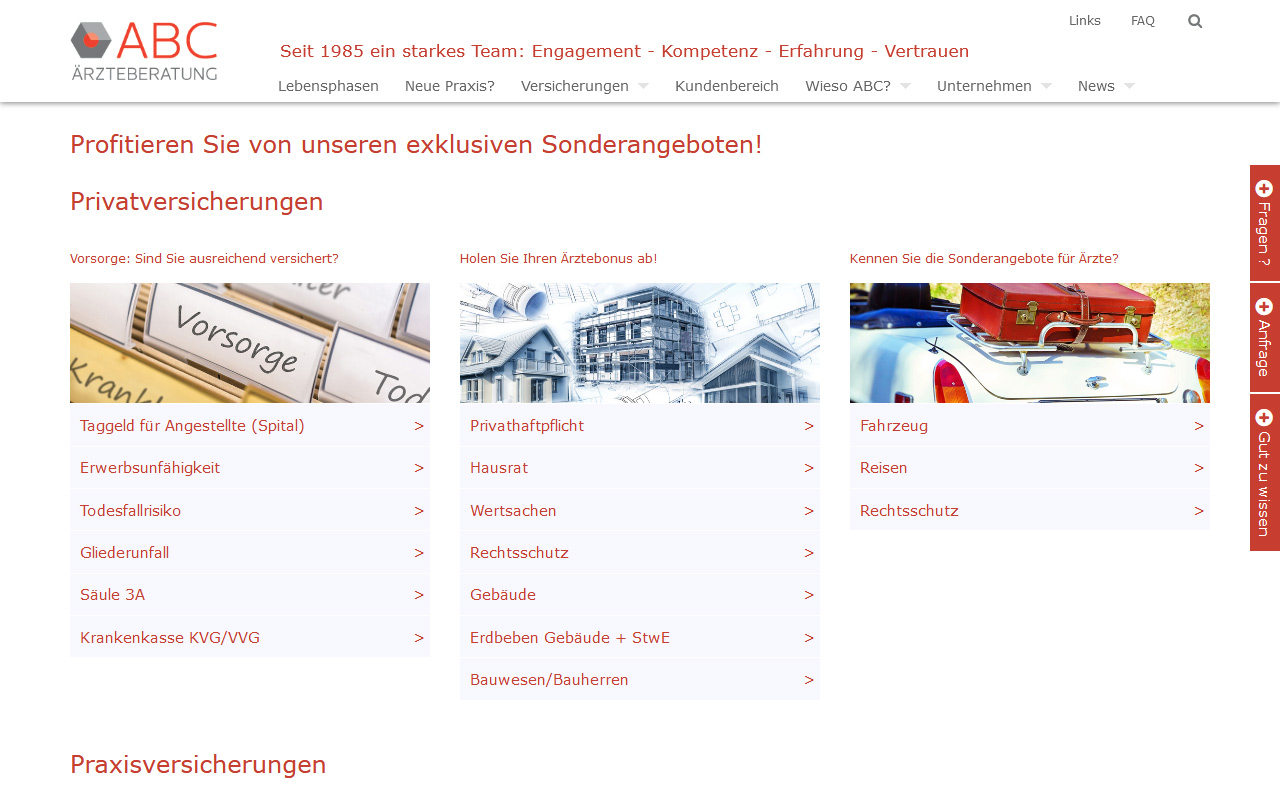Screen dimensions: 1280x800
Task: Click the ABC Ärzteberatung logo
Action: [144, 51]
